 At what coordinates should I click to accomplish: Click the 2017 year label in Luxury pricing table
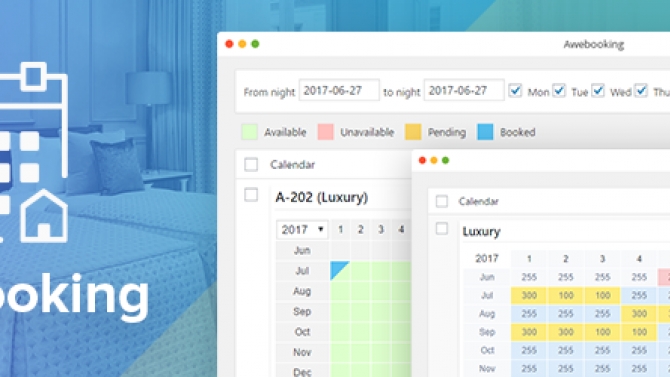[x=487, y=258]
